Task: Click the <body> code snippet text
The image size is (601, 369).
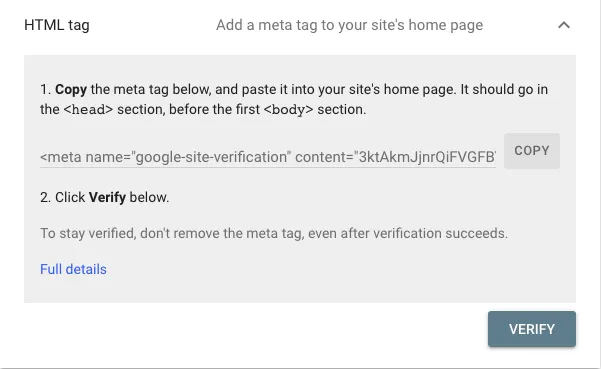Action: (x=288, y=110)
